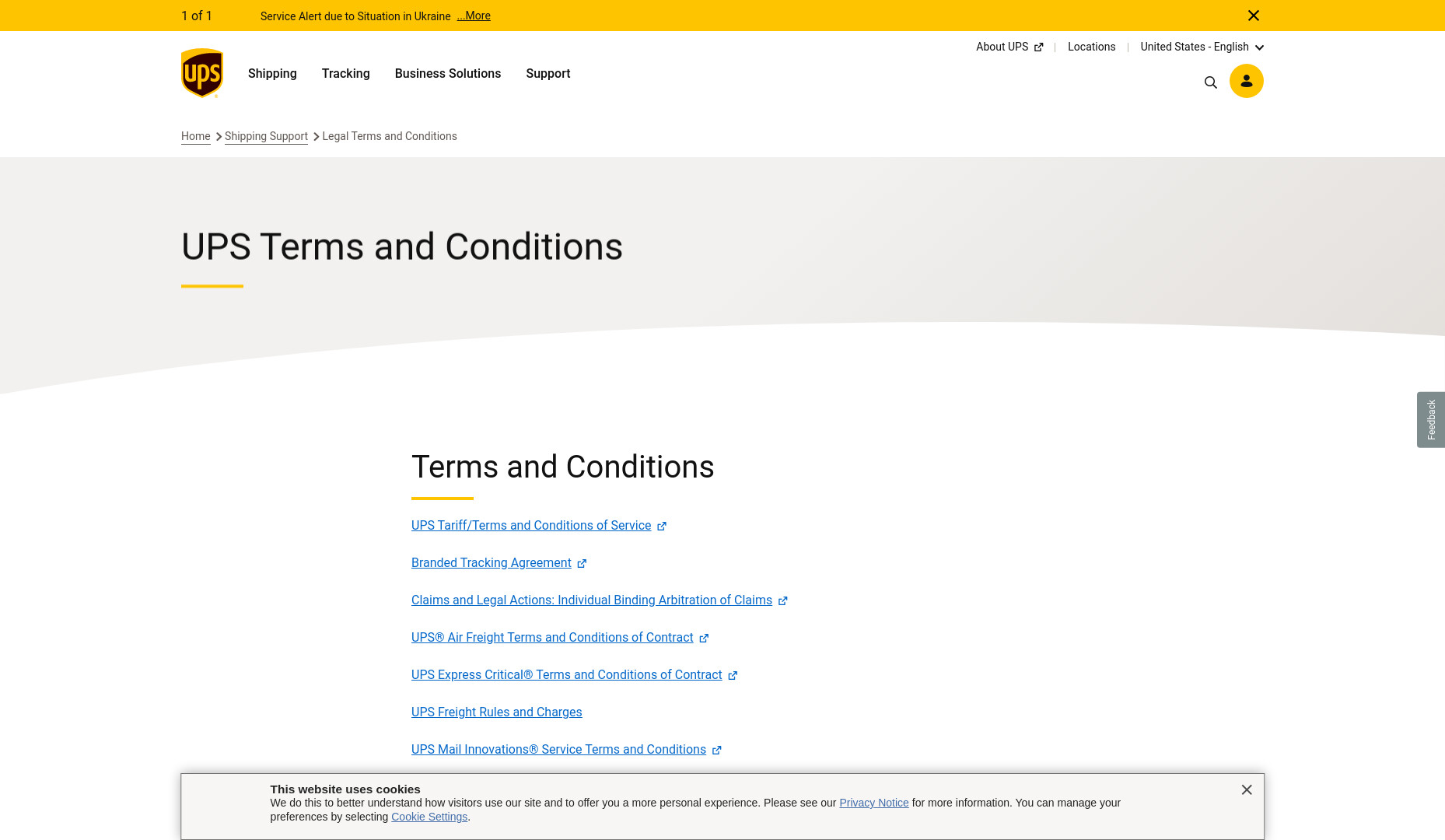Open the Business Solutions menu

(448, 73)
